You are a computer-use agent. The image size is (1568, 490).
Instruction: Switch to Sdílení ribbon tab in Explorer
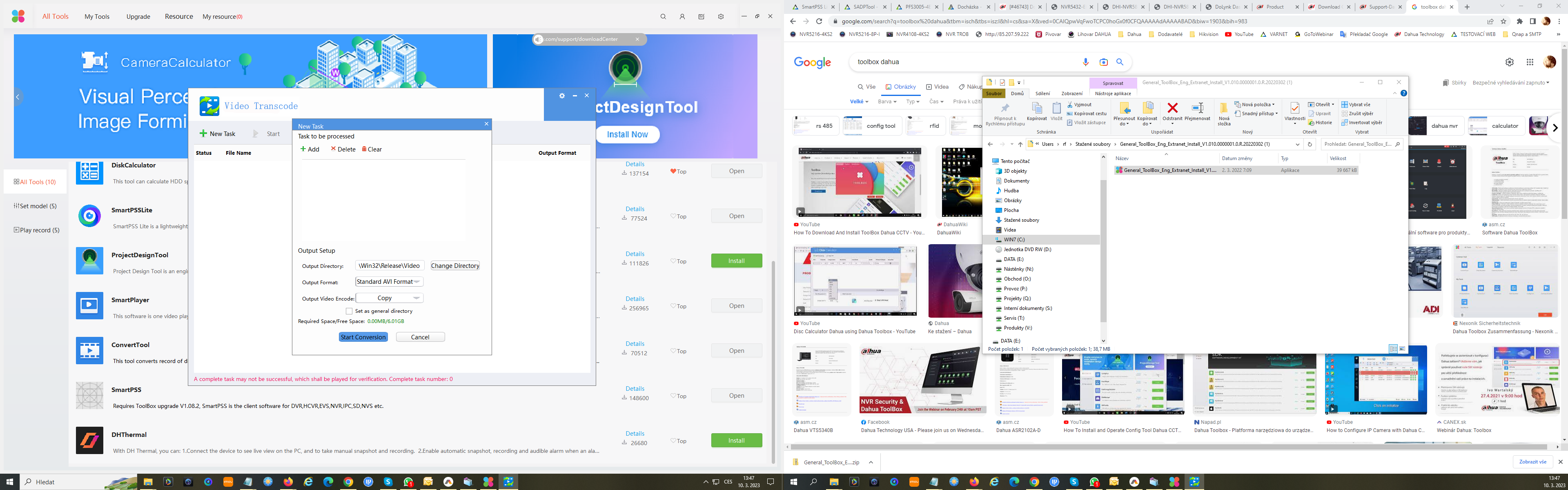[x=1043, y=94]
